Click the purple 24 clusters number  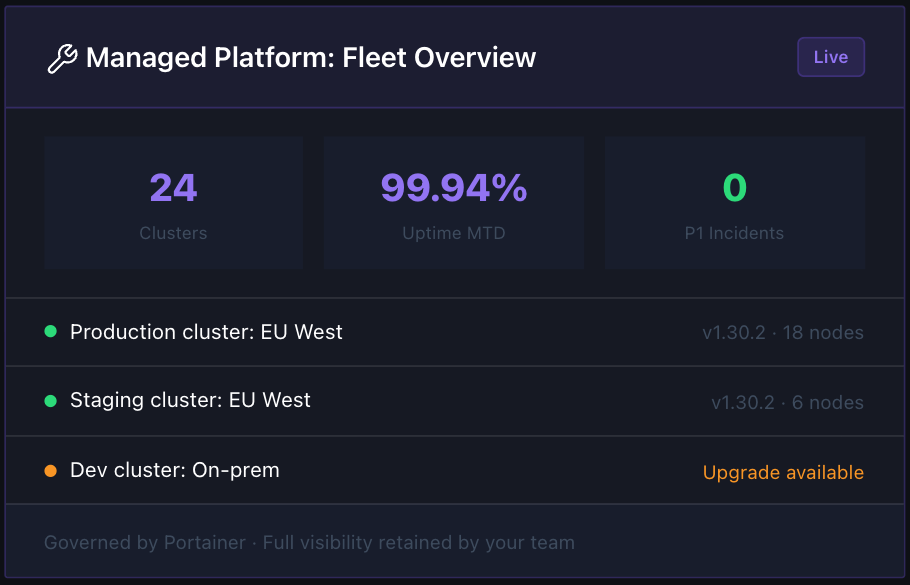174,188
